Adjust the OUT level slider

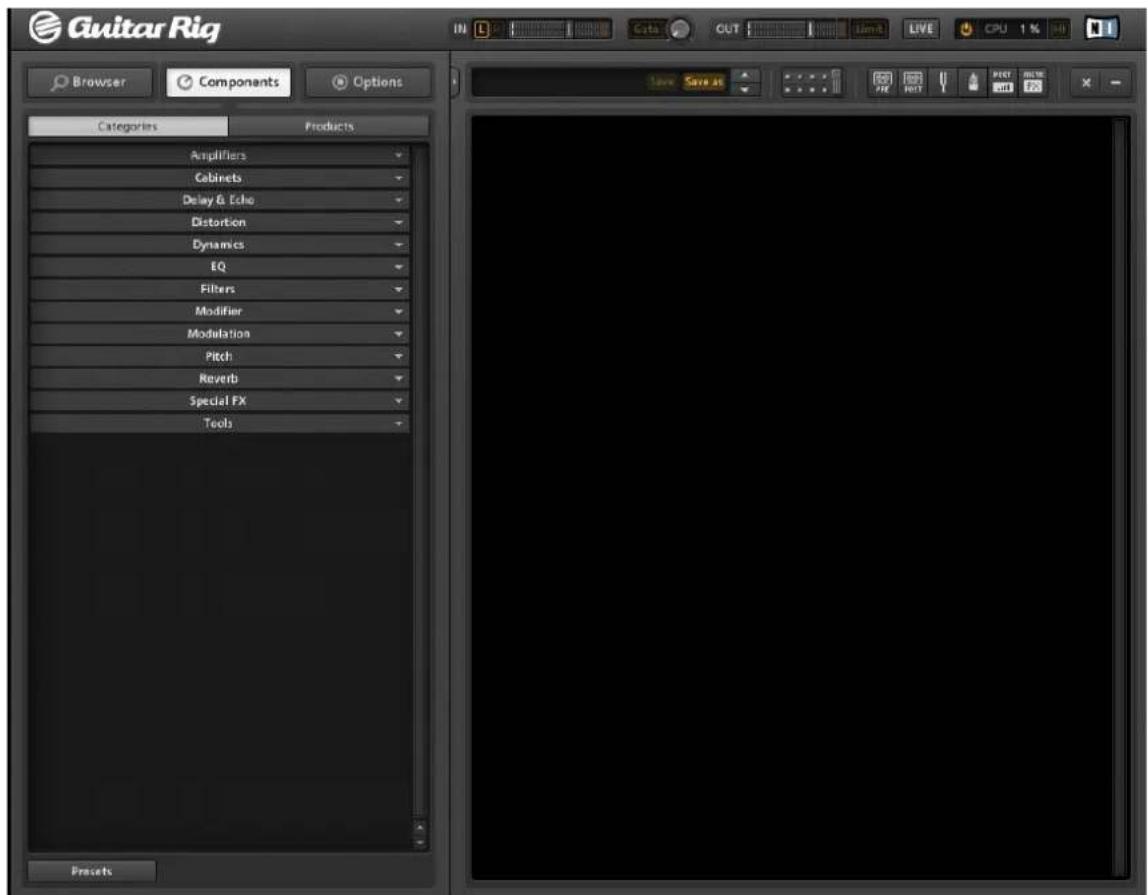coord(797,29)
